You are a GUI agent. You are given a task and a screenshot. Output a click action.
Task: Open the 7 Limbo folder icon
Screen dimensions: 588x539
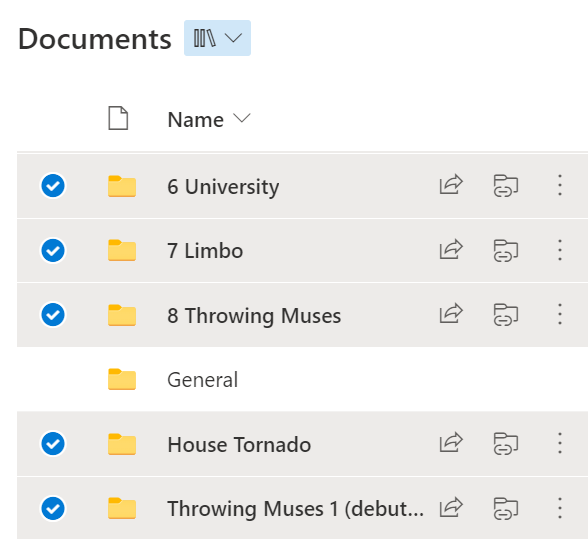pos(122,250)
